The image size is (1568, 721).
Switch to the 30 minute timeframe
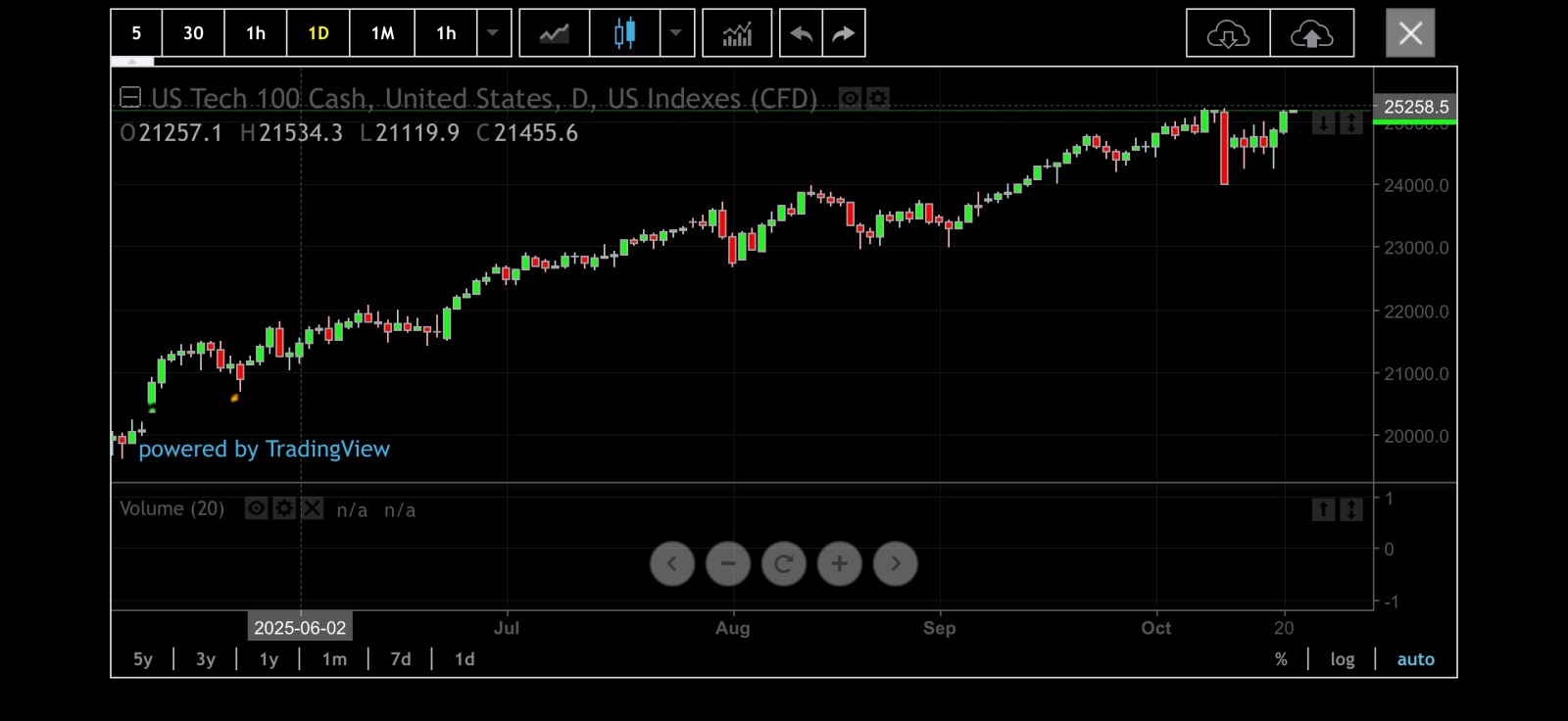(x=193, y=33)
